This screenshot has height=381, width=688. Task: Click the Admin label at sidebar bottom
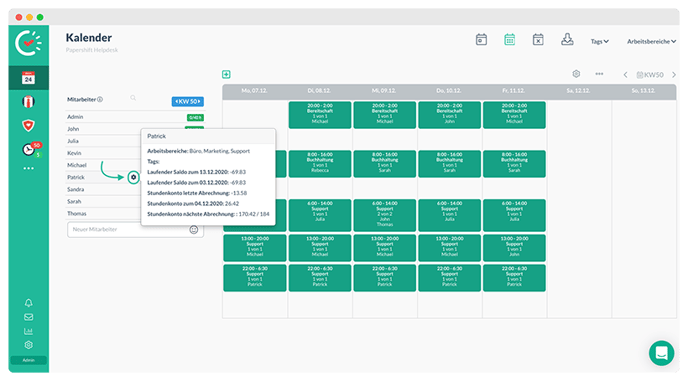coord(29,360)
